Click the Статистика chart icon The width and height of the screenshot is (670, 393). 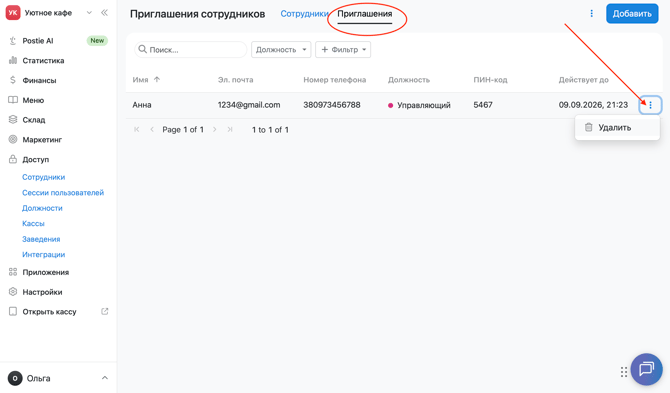tap(13, 60)
